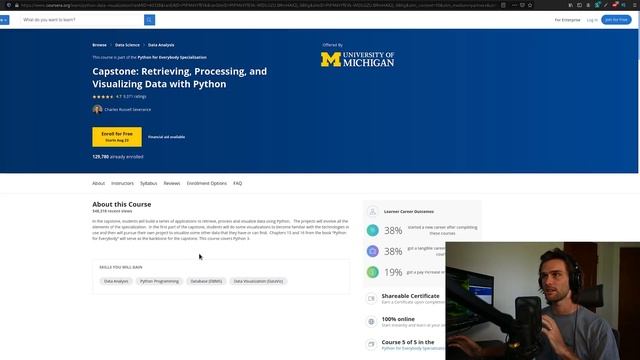This screenshot has height=360, width=640.
Task: Click the padlock icon in the address bar
Action: pos(16,5)
